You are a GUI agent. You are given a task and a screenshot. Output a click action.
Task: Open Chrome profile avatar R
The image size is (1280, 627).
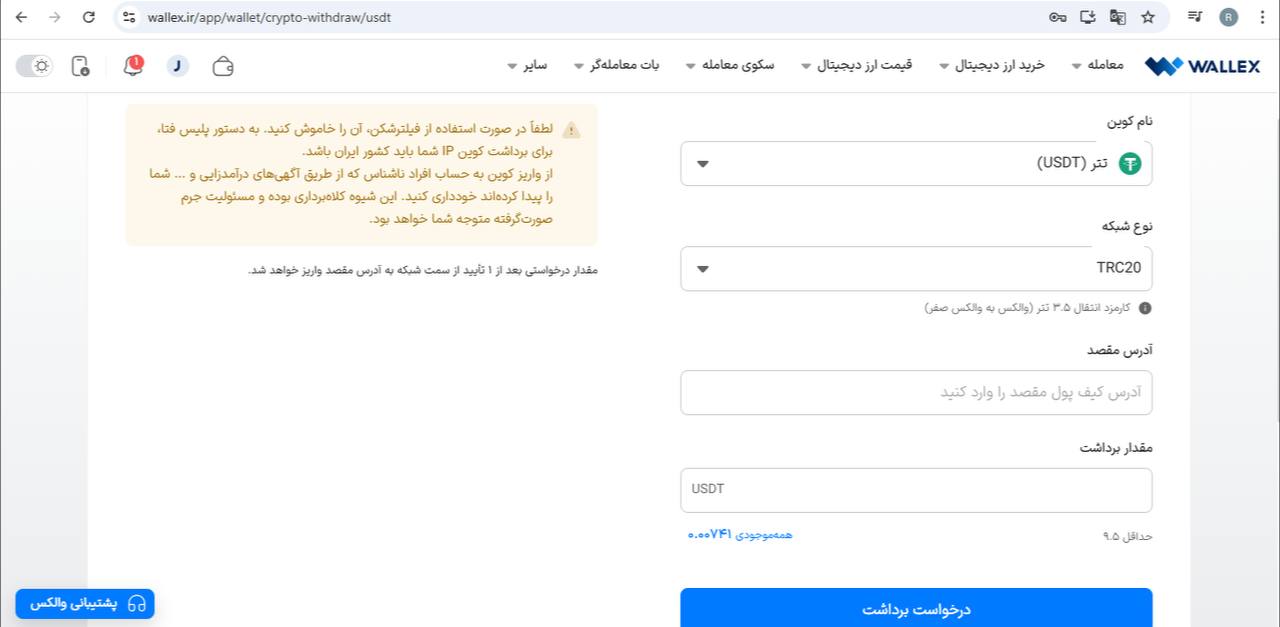point(1229,17)
